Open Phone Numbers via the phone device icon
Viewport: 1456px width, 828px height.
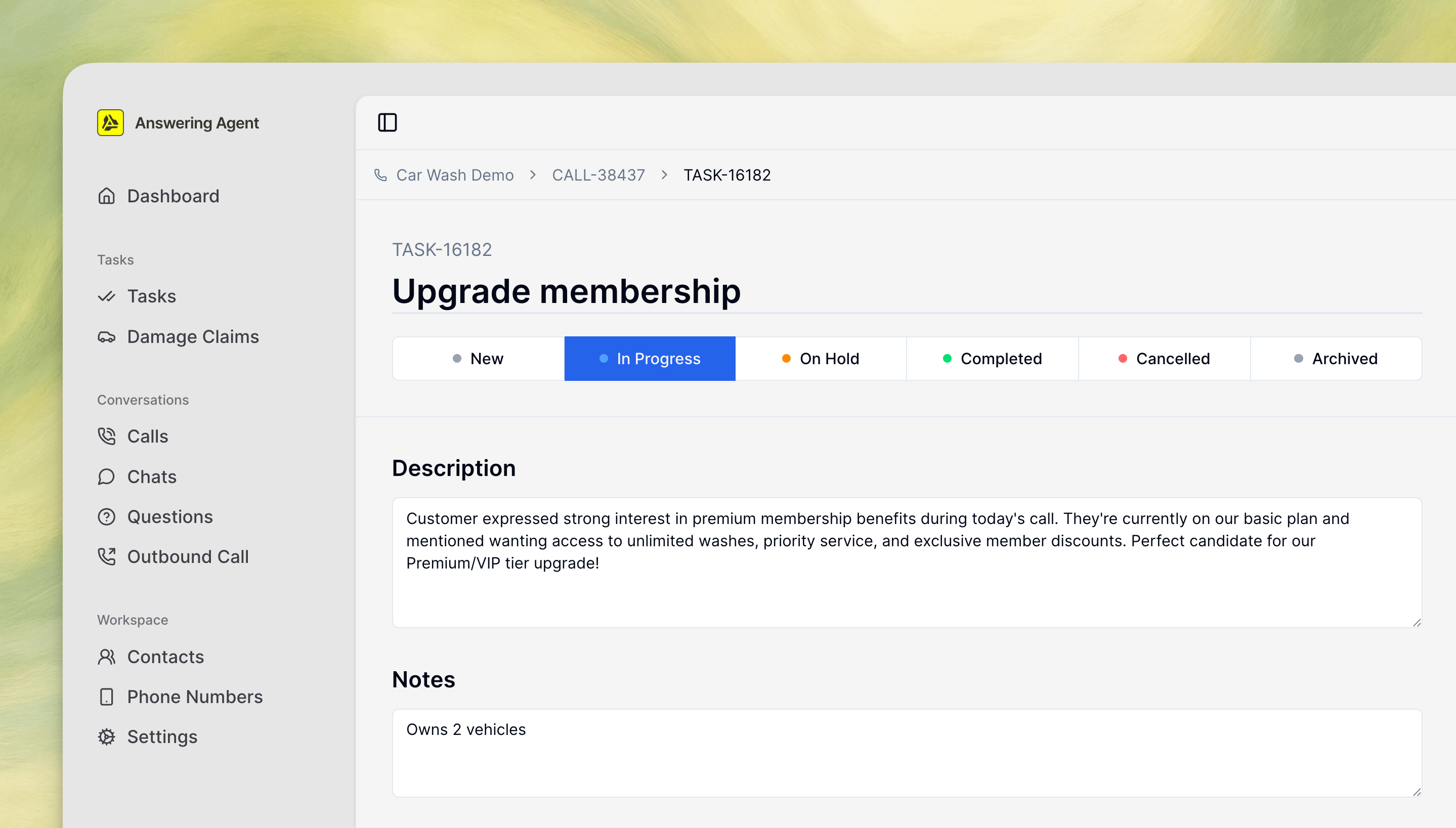point(107,696)
